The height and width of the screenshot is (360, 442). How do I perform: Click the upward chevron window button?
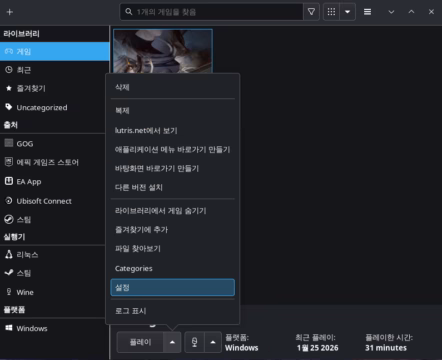[411, 12]
